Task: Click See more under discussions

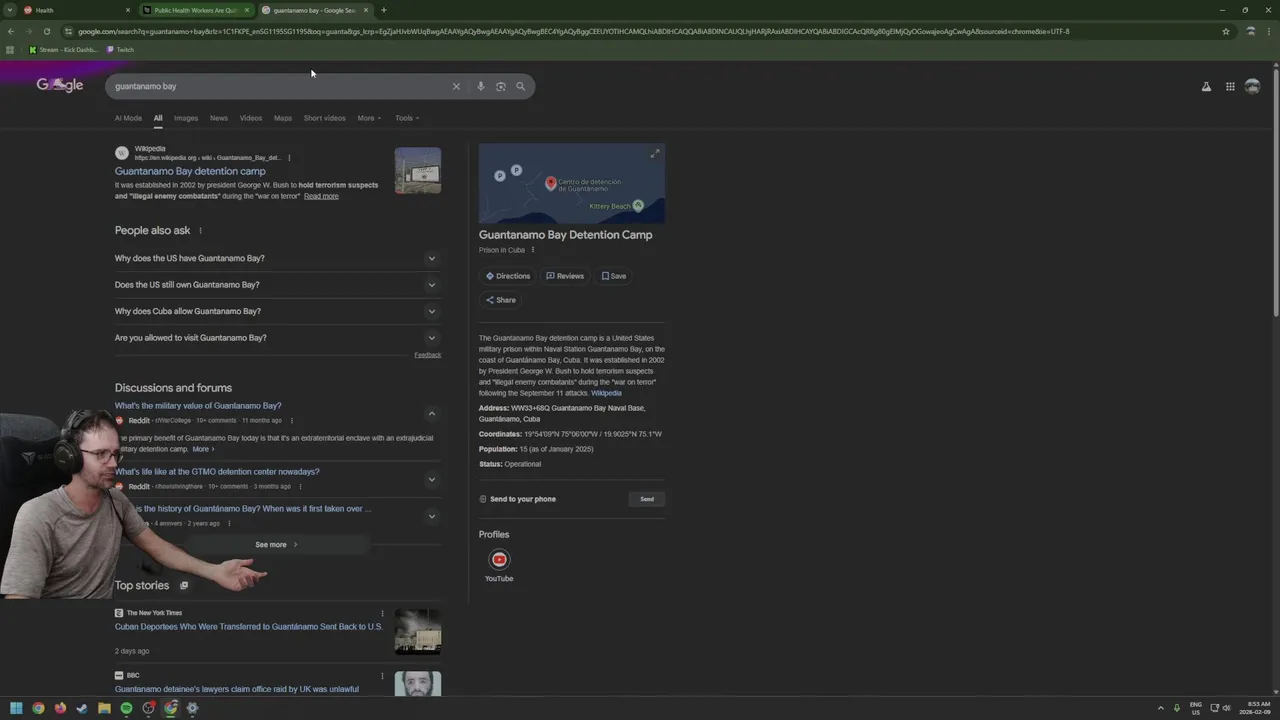Action: pyautogui.click(x=277, y=545)
